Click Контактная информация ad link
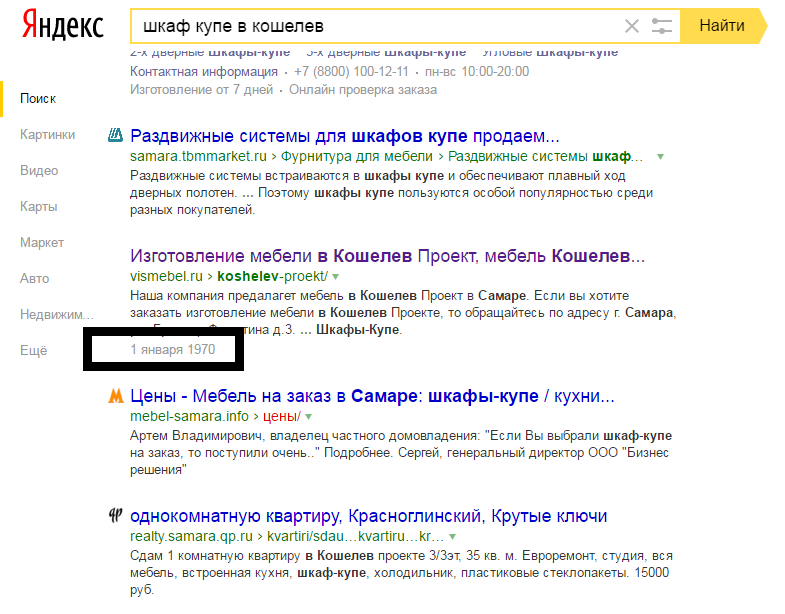785x614 pixels. pos(204,72)
